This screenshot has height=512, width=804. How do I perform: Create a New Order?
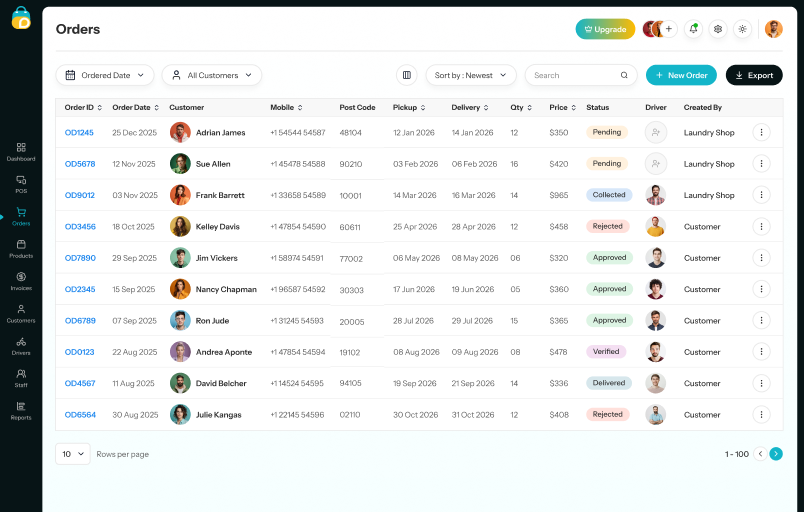pos(681,75)
